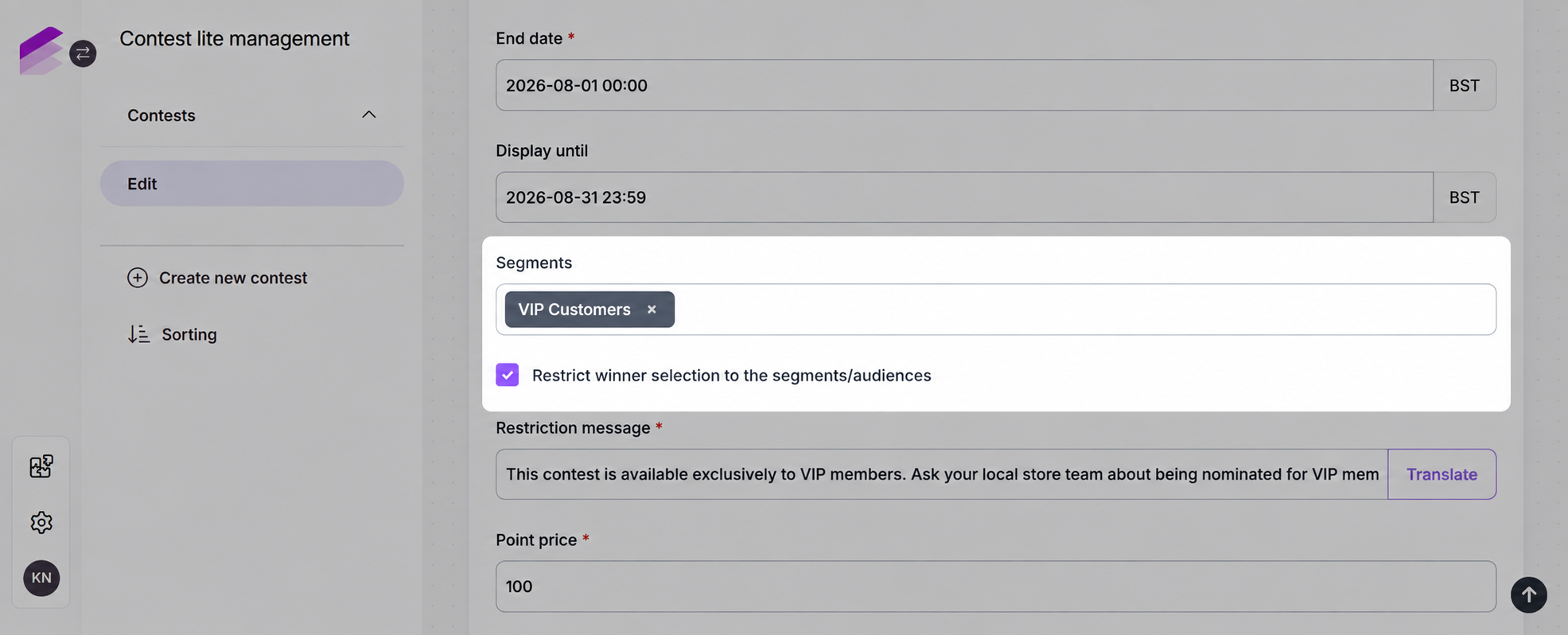Select the Edit menu item

coord(251,184)
